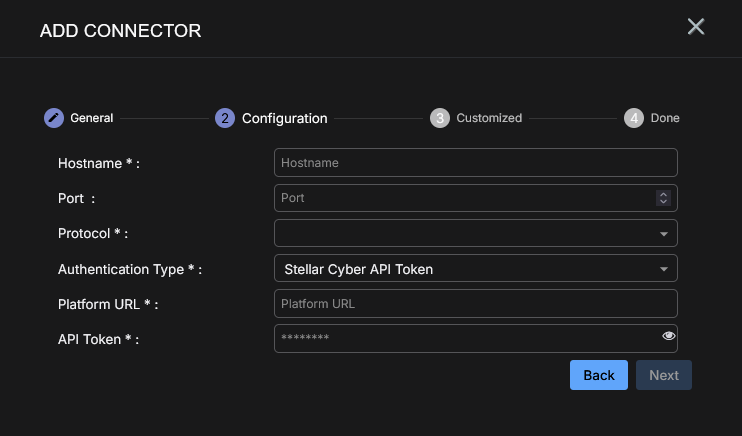
Task: Focus the Platform URL input field
Action: click(x=476, y=303)
